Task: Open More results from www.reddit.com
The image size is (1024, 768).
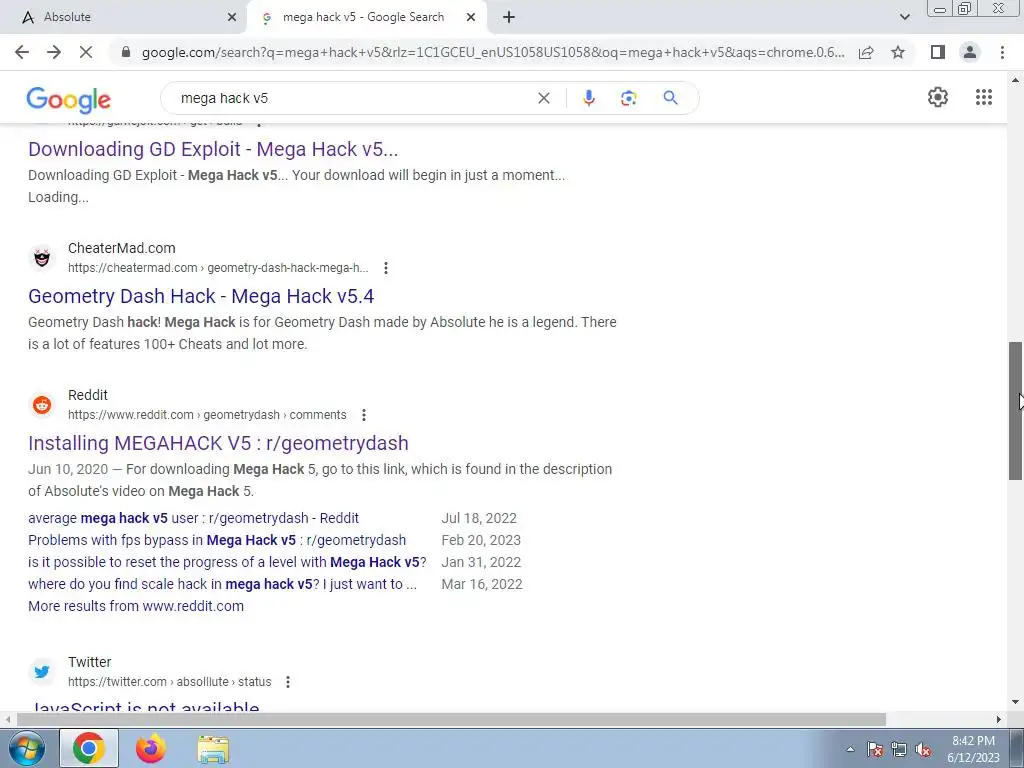Action: click(136, 606)
